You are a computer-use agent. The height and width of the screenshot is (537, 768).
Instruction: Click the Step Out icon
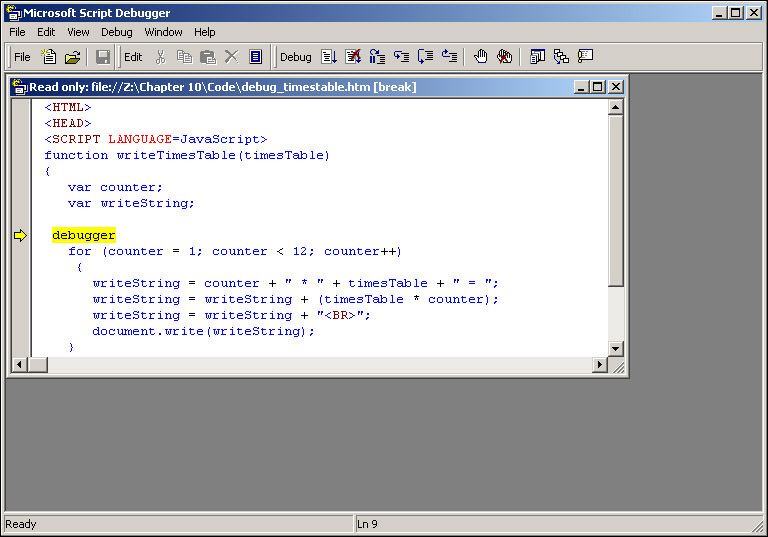tap(449, 57)
